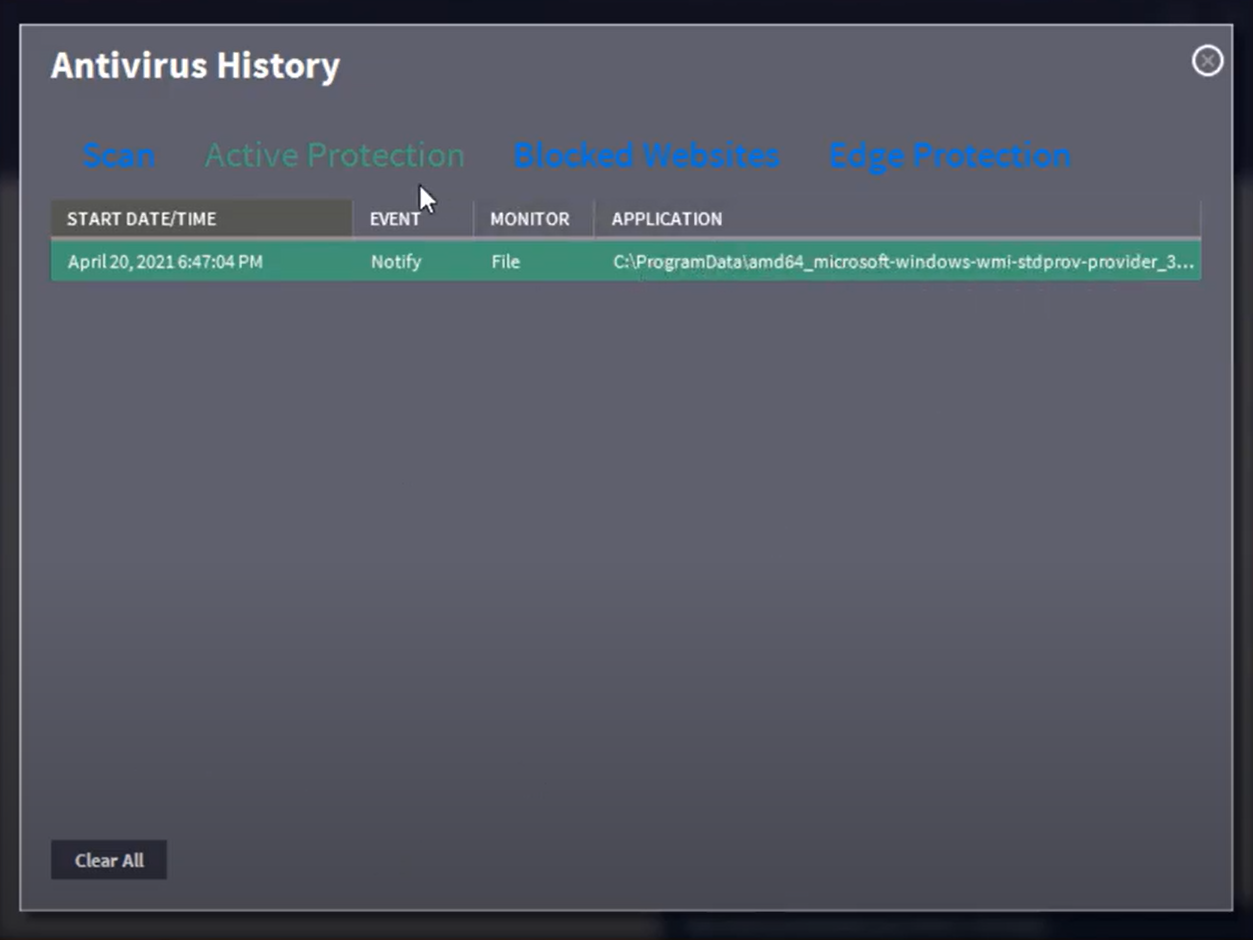Sort entries by the APPLICATION column

(666, 218)
